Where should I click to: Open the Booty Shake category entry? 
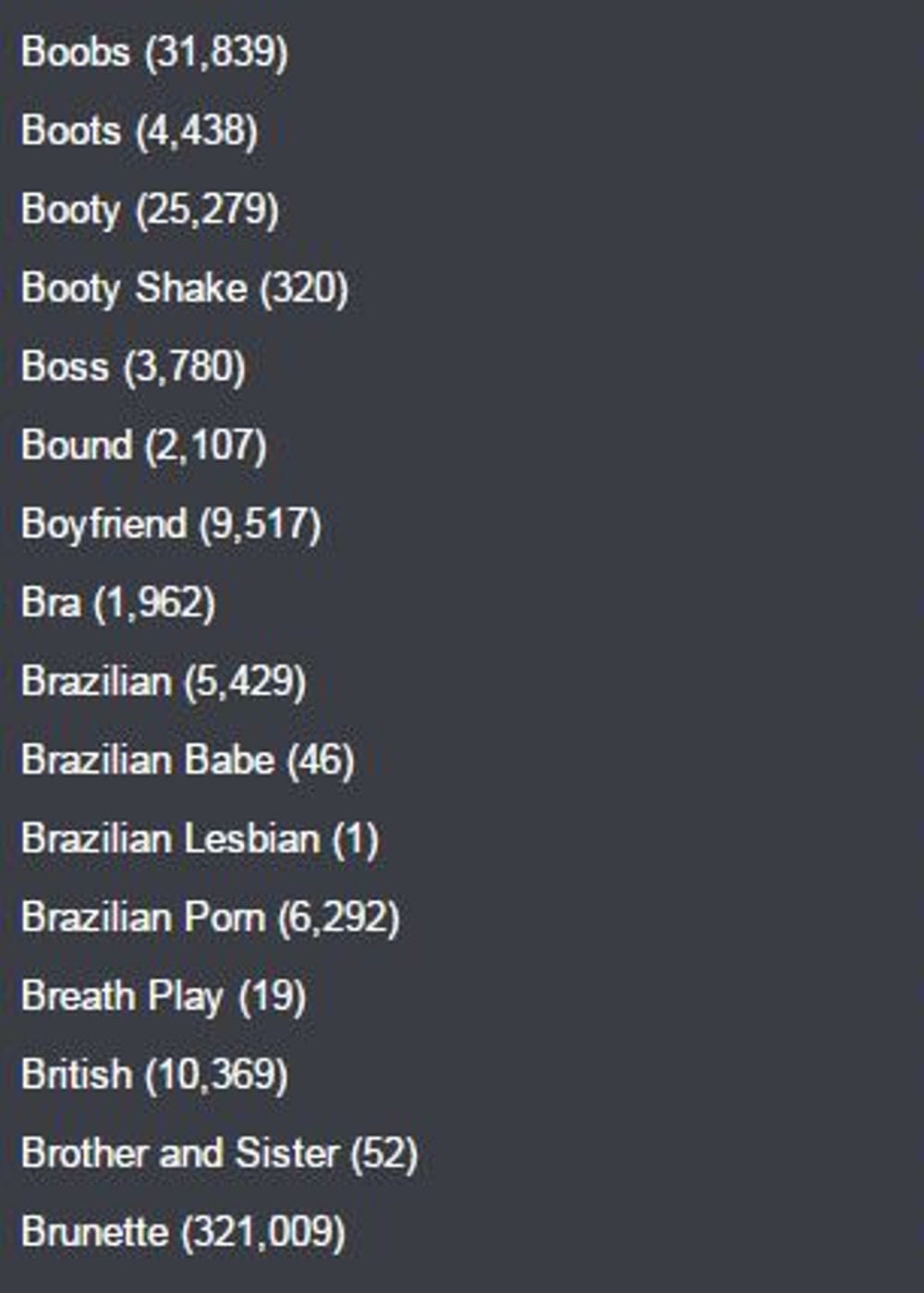point(185,287)
